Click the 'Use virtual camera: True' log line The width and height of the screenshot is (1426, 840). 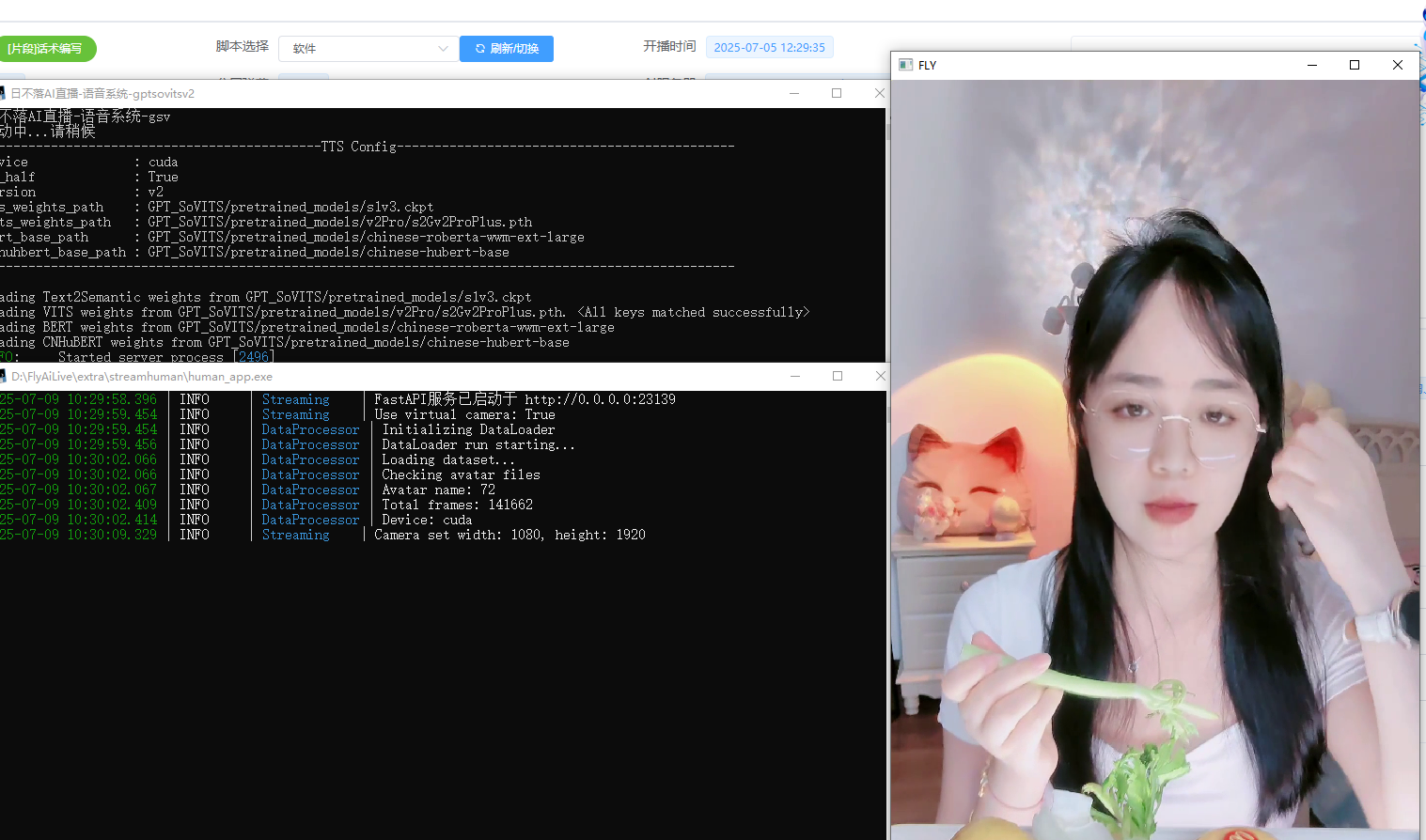464,414
